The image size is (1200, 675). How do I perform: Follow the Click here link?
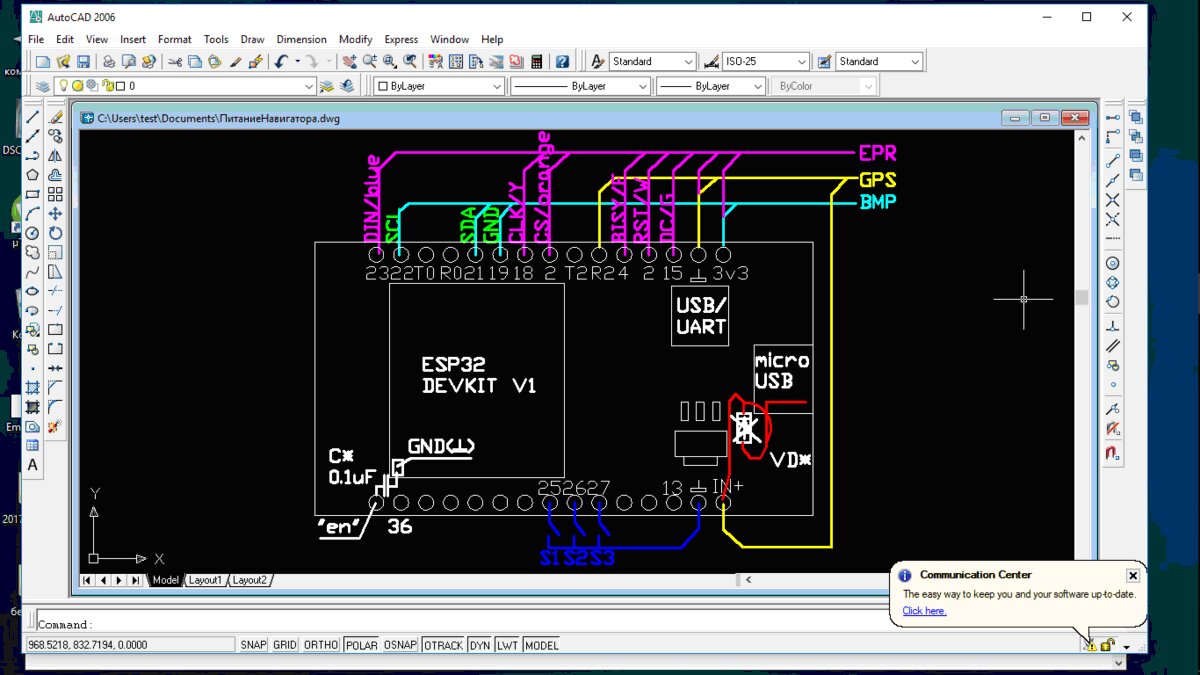[x=924, y=611]
